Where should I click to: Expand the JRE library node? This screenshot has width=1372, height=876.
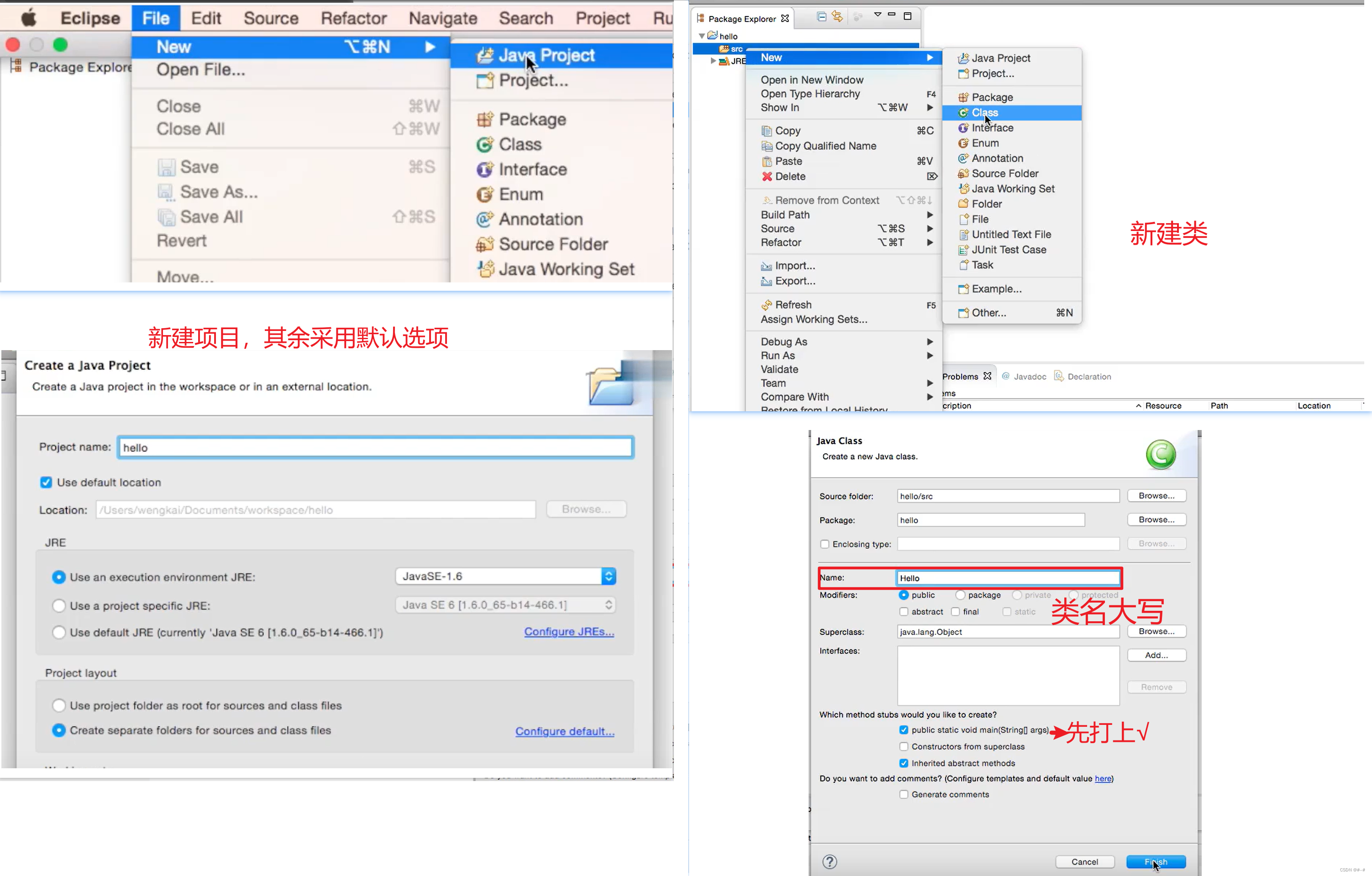coord(713,61)
